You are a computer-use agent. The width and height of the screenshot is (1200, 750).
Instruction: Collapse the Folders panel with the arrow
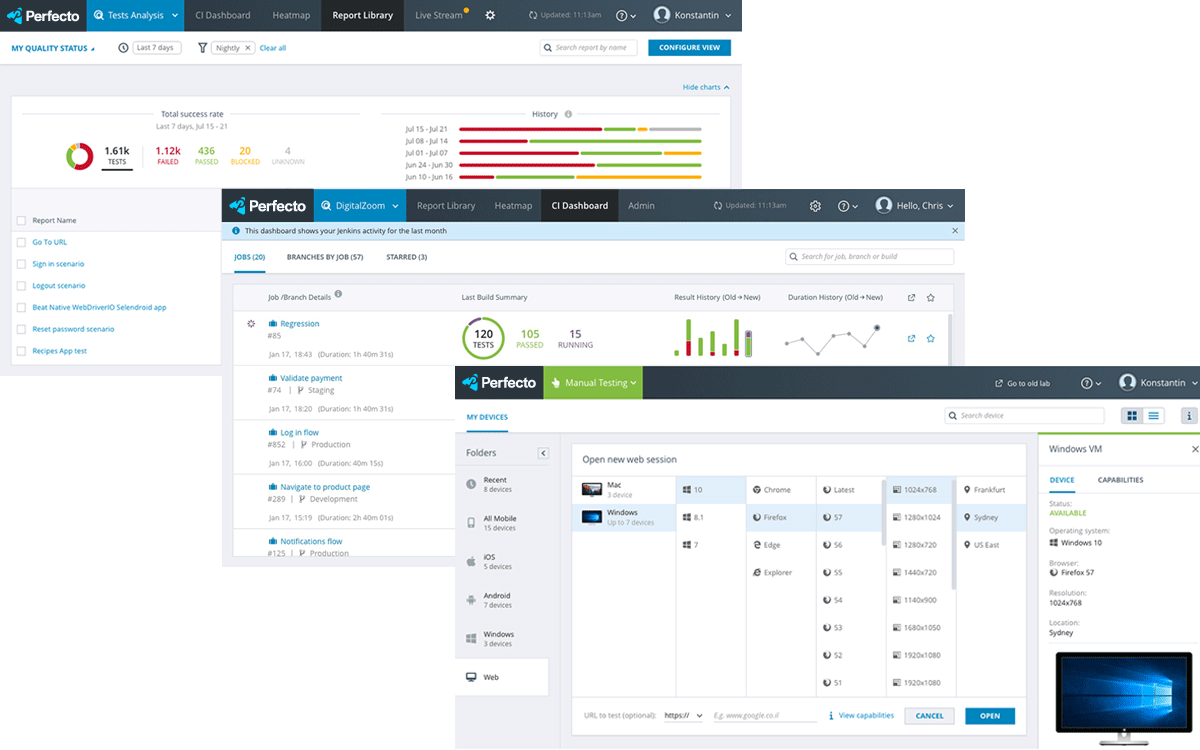pos(543,453)
